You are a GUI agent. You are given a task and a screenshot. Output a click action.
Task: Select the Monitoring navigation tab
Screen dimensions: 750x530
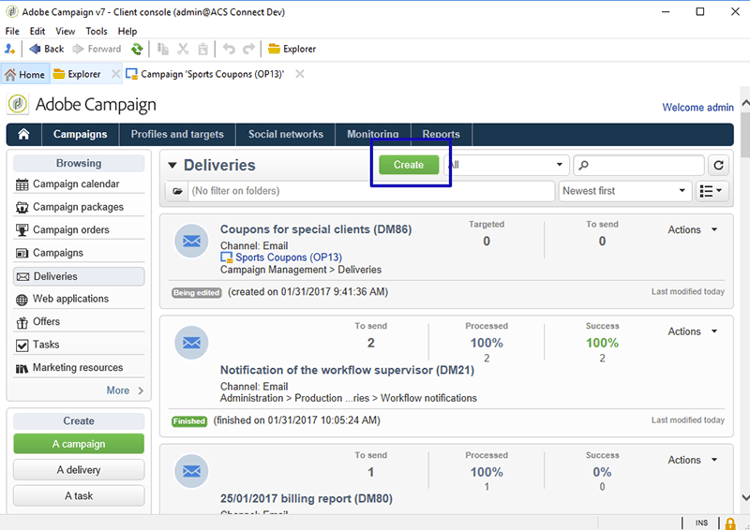pos(373,134)
